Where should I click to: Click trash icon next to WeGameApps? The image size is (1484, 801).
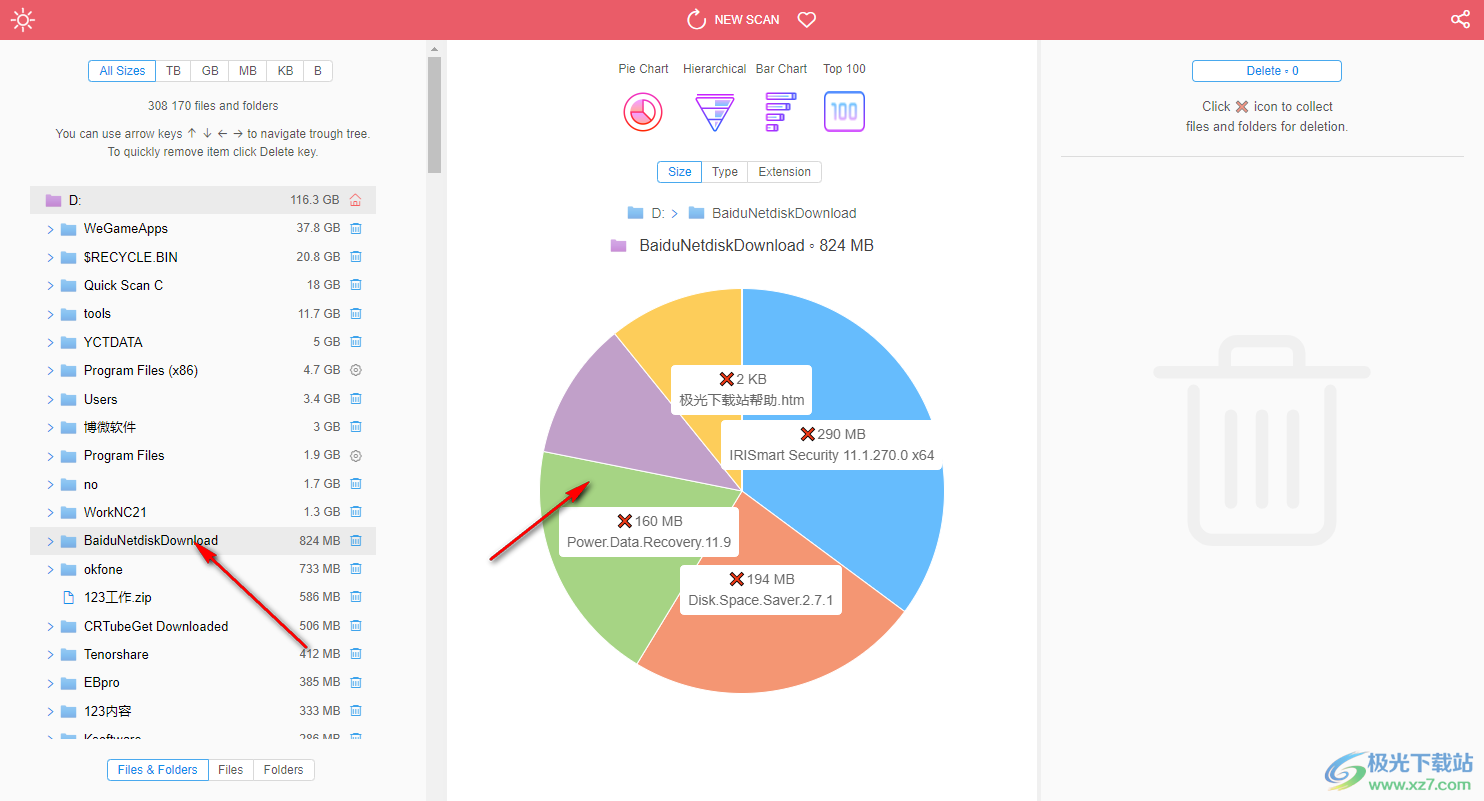355,229
